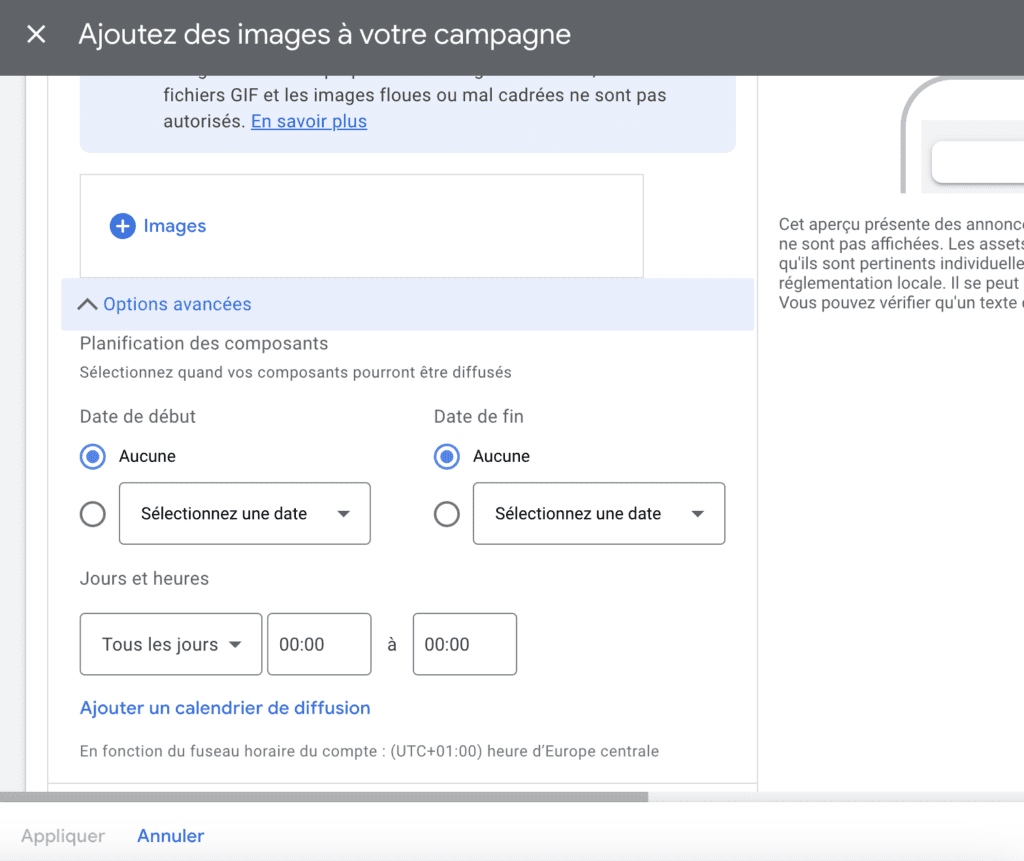
Task: Click Ajouter un calendrier de diffusion
Action: pos(225,708)
